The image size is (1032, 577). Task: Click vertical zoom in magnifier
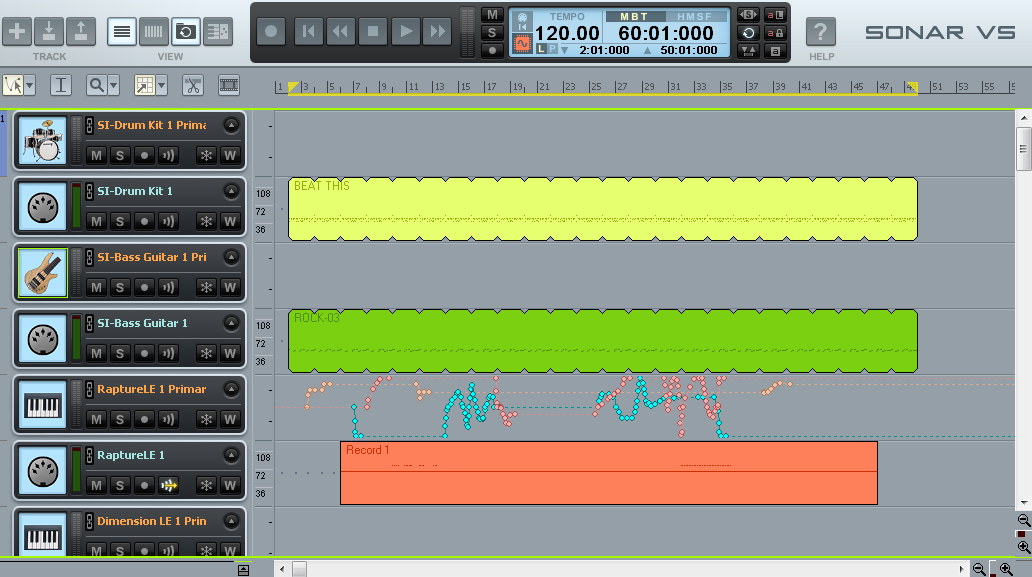(1023, 547)
